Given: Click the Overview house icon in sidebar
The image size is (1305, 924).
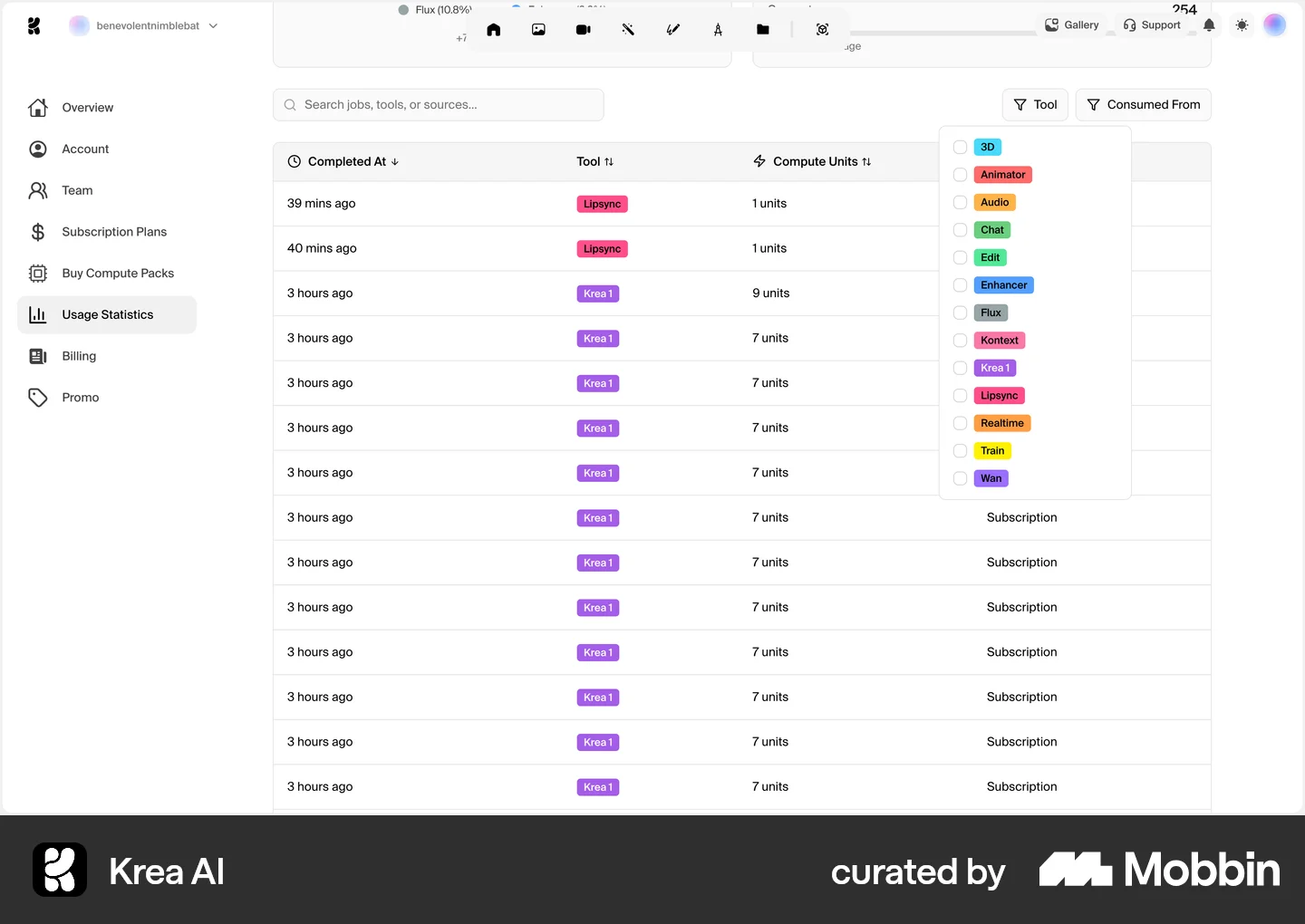Looking at the screenshot, I should 38,108.
